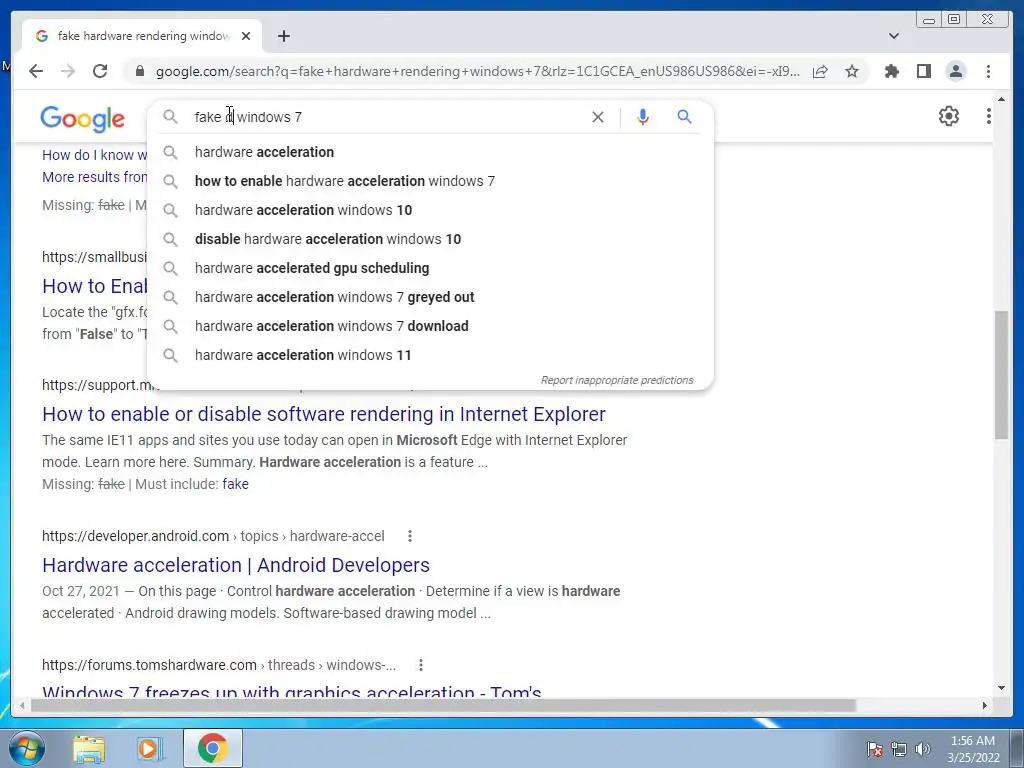1024x768 pixels.
Task: Bookmark this page with the star icon
Action: click(852, 71)
